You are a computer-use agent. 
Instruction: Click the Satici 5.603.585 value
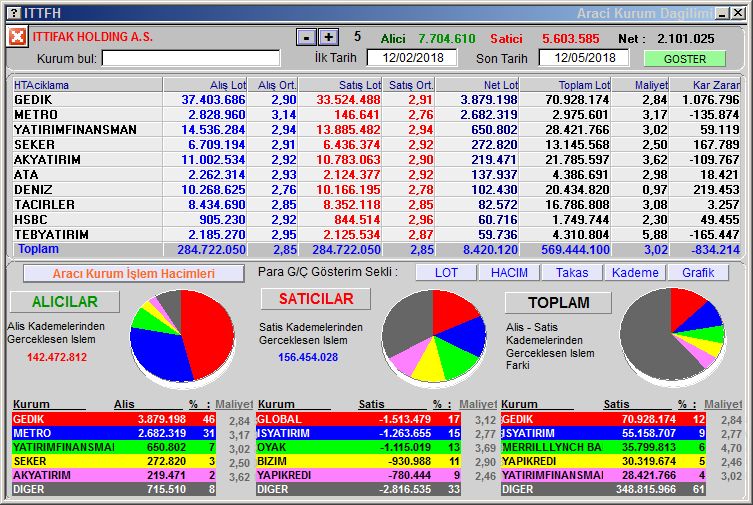coord(571,38)
